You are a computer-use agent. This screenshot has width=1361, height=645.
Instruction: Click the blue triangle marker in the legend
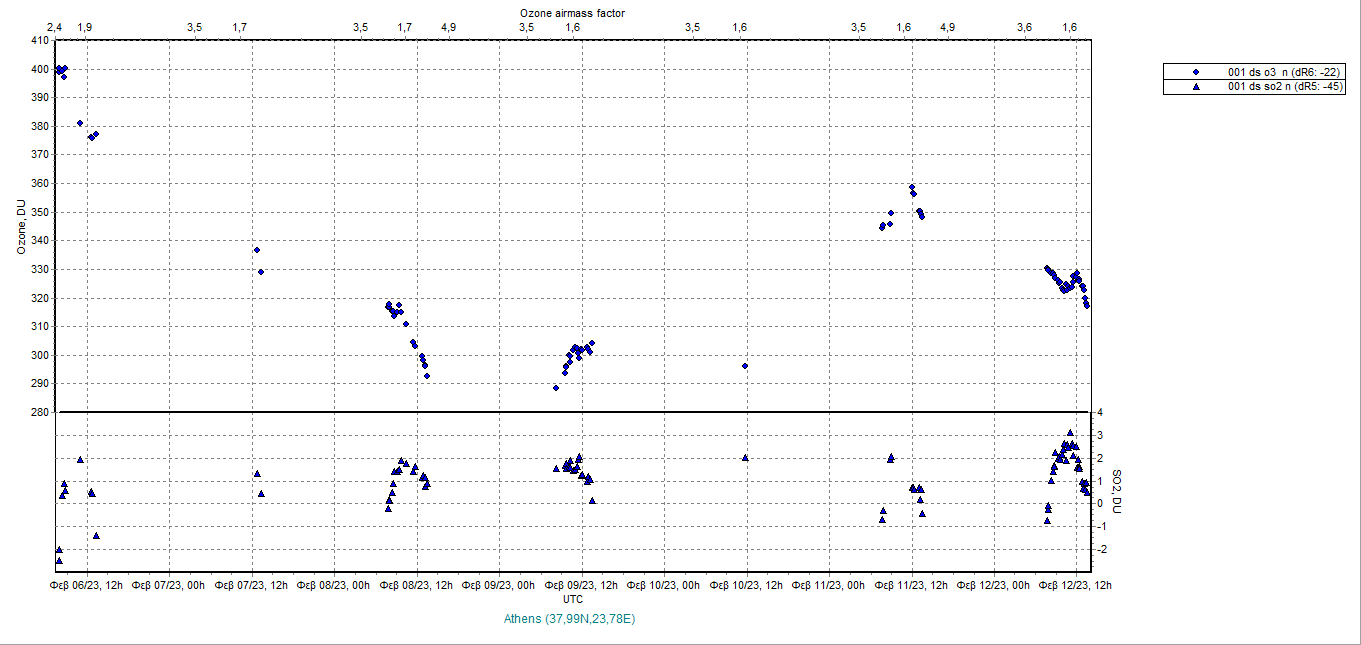coord(1196,87)
